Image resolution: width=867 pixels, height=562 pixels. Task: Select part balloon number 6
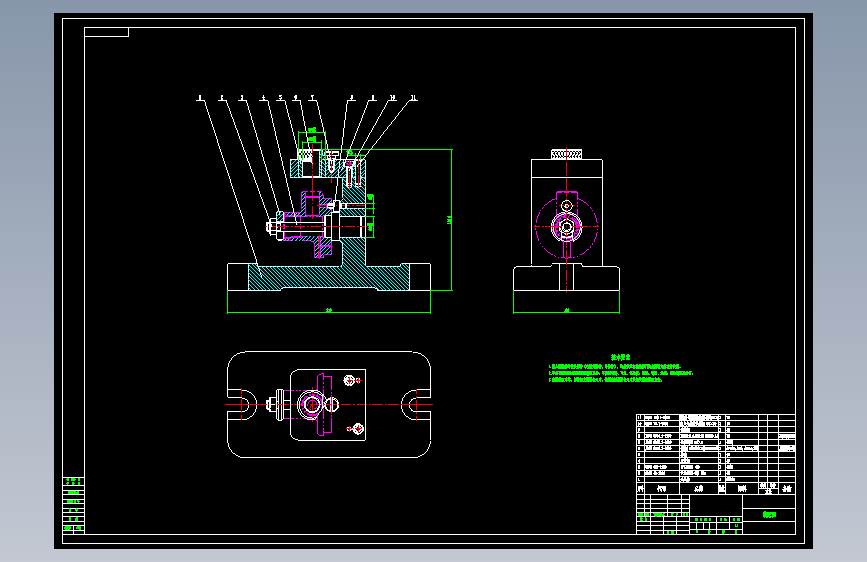click(x=296, y=98)
